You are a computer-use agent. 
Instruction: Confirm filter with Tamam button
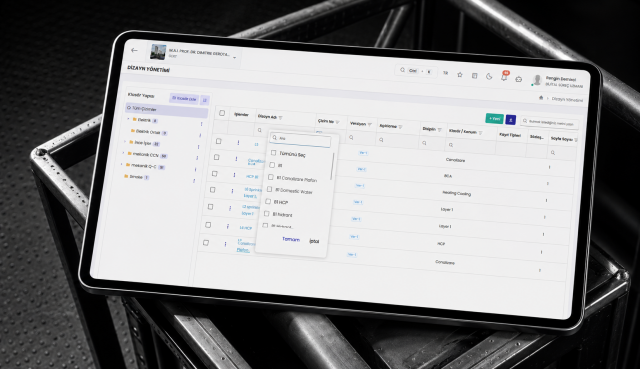pos(291,239)
